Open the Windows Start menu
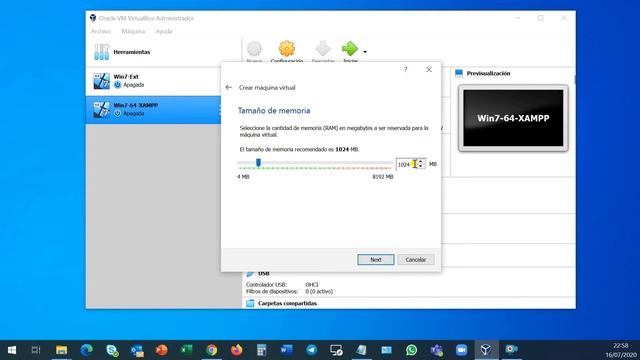The height and width of the screenshot is (360, 640). point(12,350)
